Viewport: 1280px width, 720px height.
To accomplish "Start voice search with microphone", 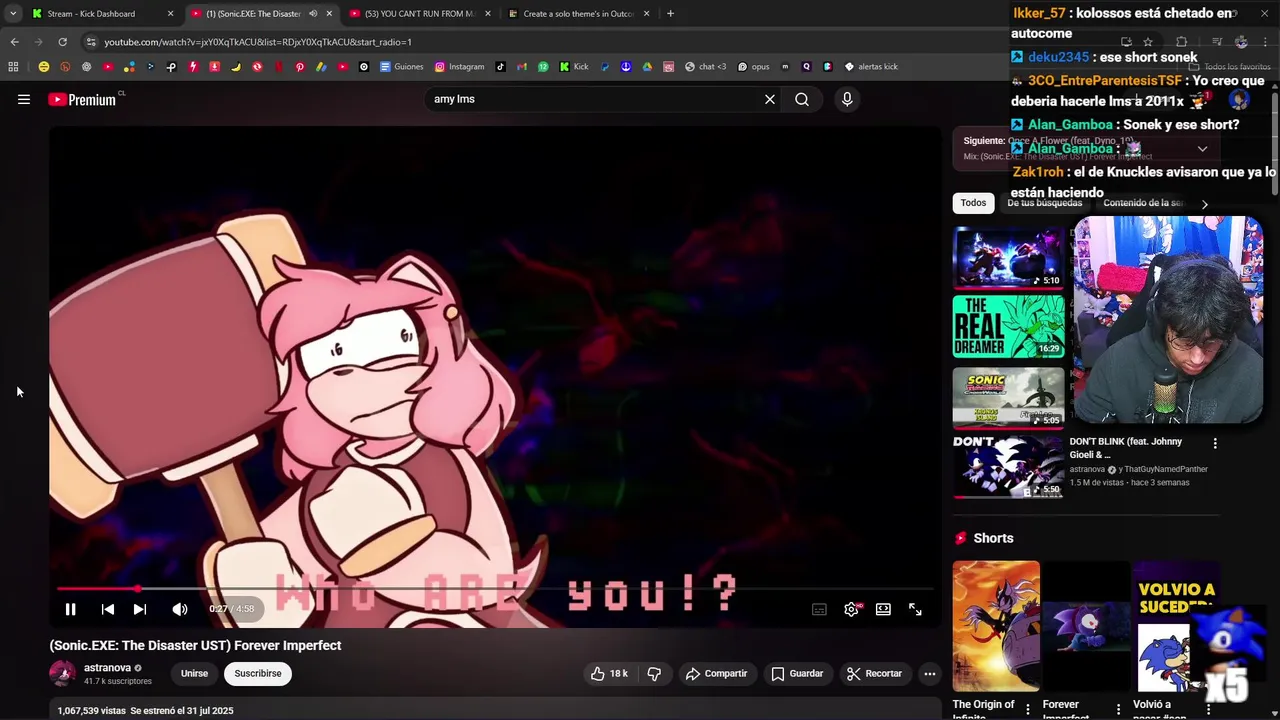I will click(847, 99).
